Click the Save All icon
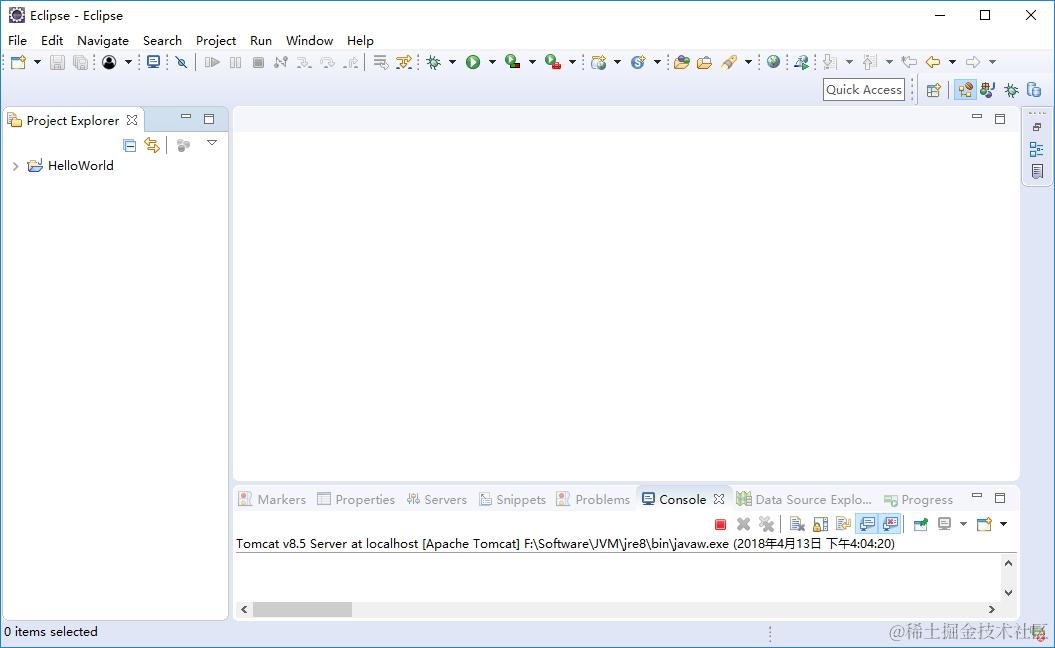Viewport: 1055px width, 648px height. 80,63
